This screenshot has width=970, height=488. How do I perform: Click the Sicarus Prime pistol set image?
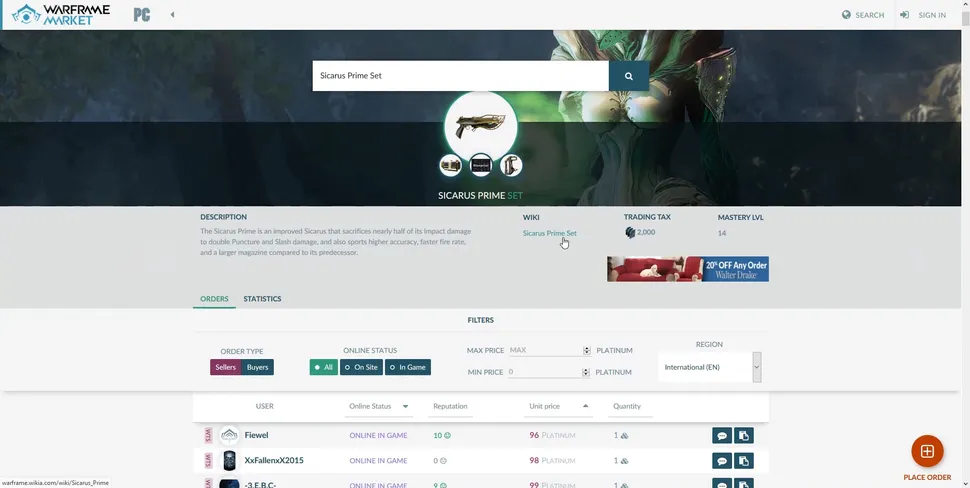coord(480,127)
